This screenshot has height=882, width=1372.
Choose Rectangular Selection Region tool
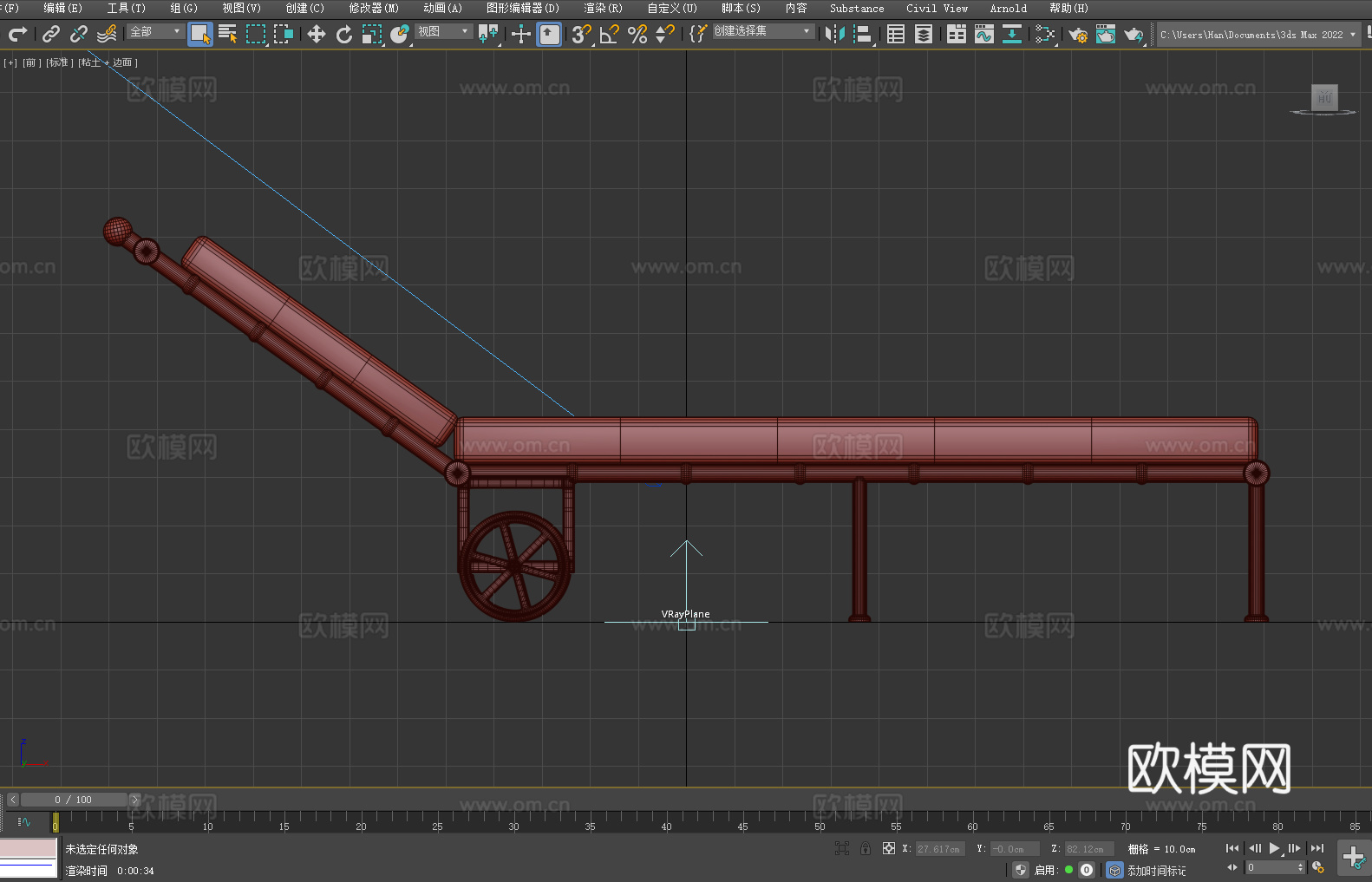pos(256,34)
